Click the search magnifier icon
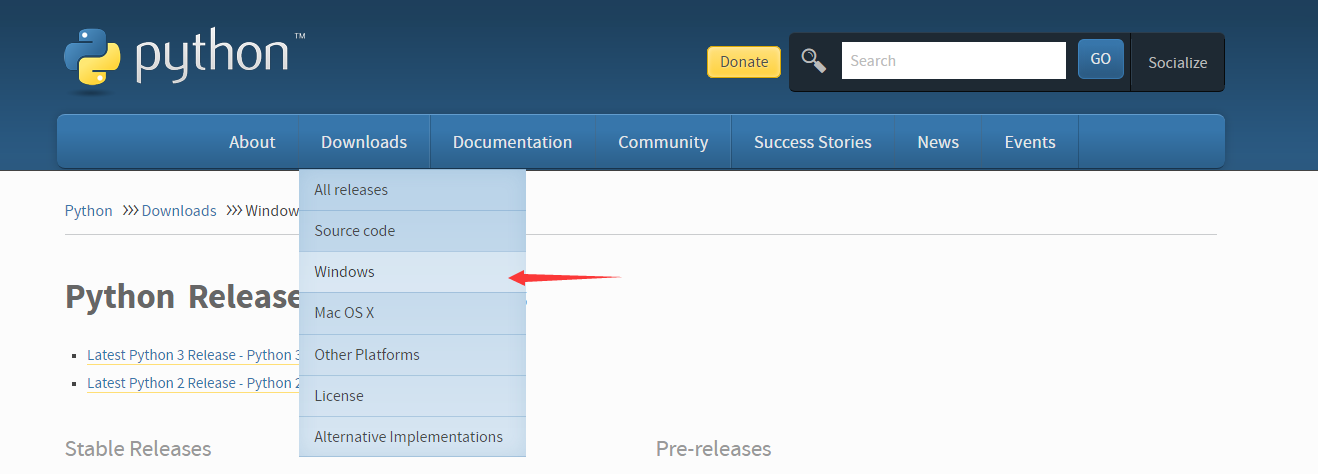The height and width of the screenshot is (474, 1318). (x=814, y=61)
